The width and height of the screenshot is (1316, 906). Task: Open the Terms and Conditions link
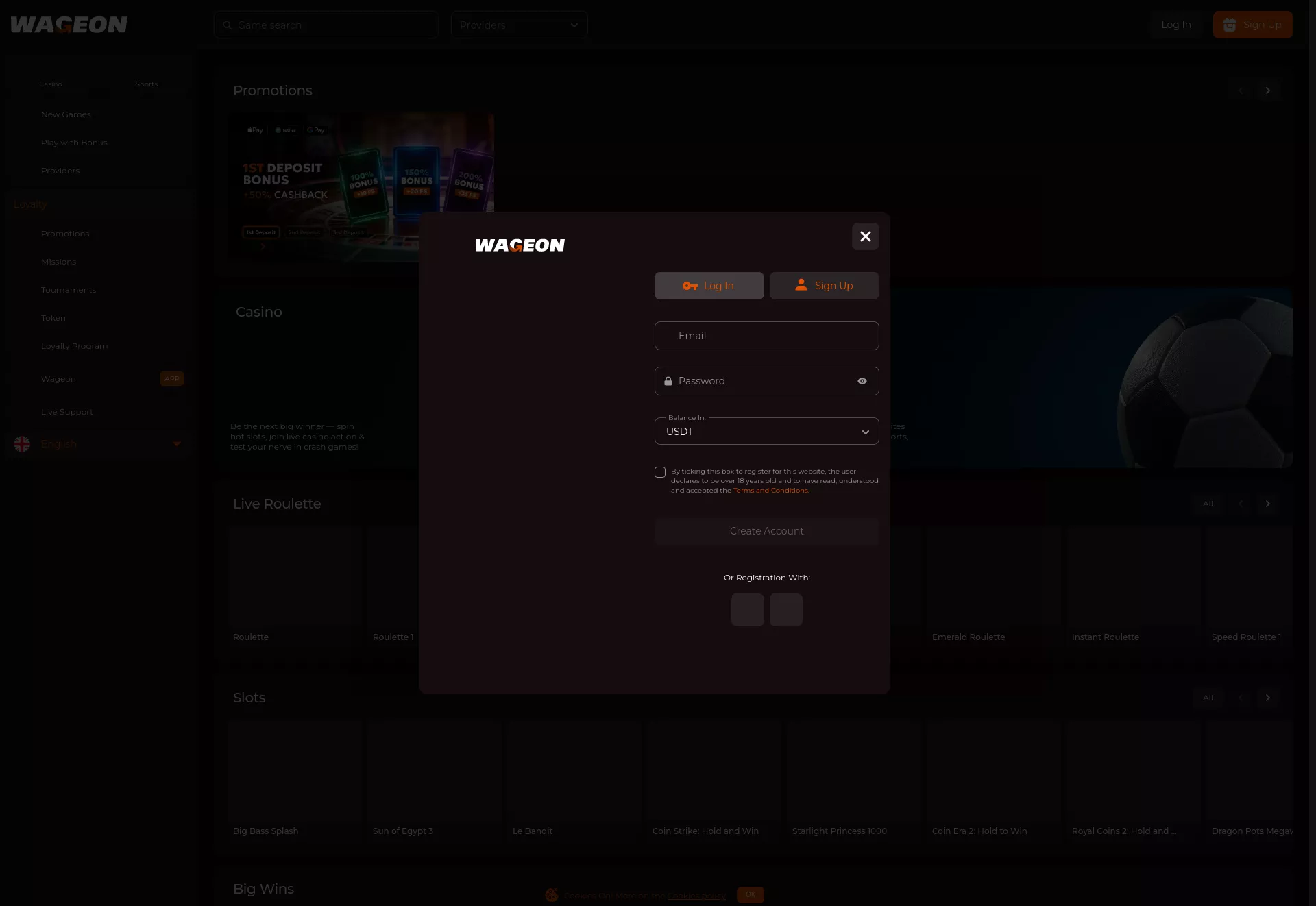[x=771, y=491]
